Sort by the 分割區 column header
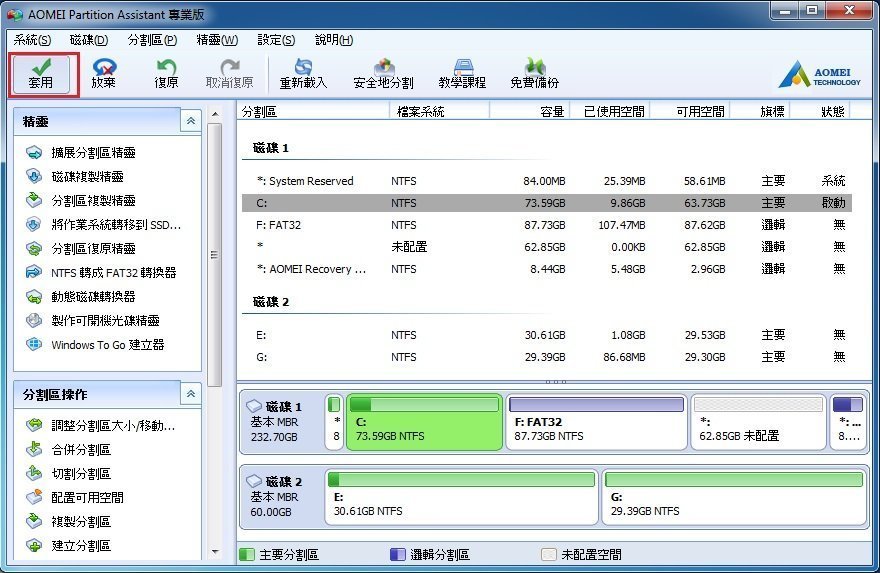Screen dimensions: 880x573 [313, 112]
